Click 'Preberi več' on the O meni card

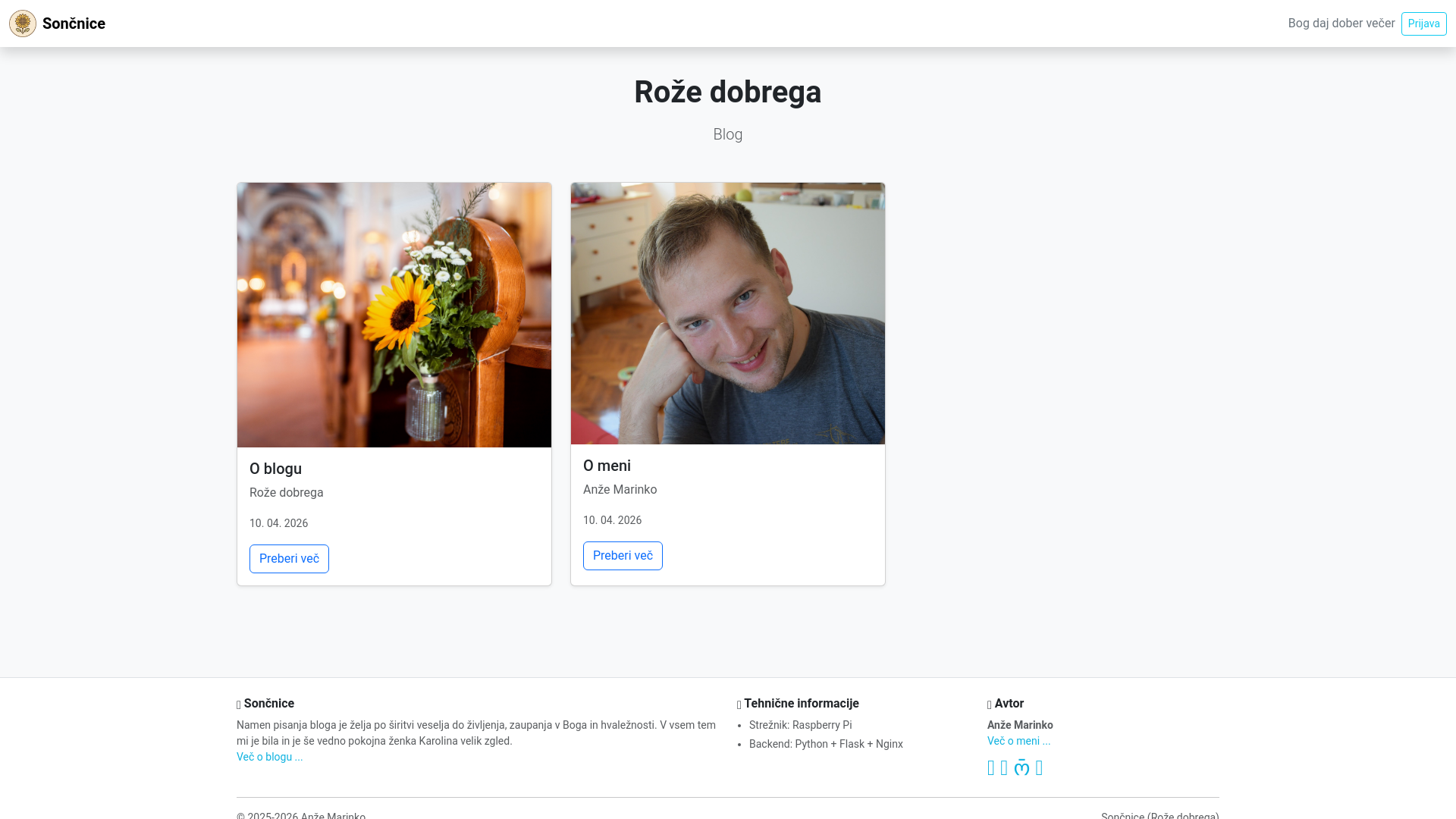pyautogui.click(x=623, y=556)
